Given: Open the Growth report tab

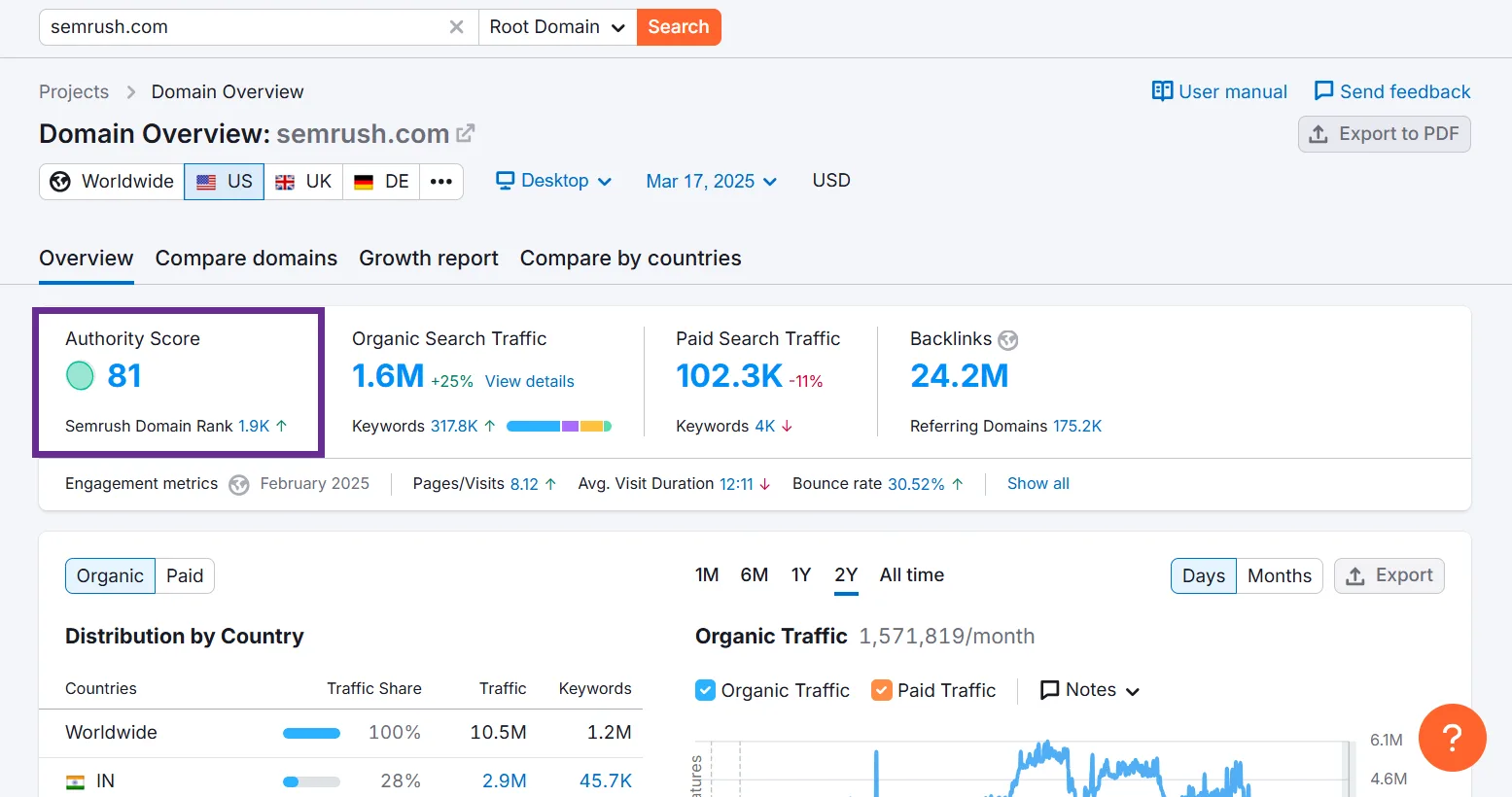Looking at the screenshot, I should [429, 259].
